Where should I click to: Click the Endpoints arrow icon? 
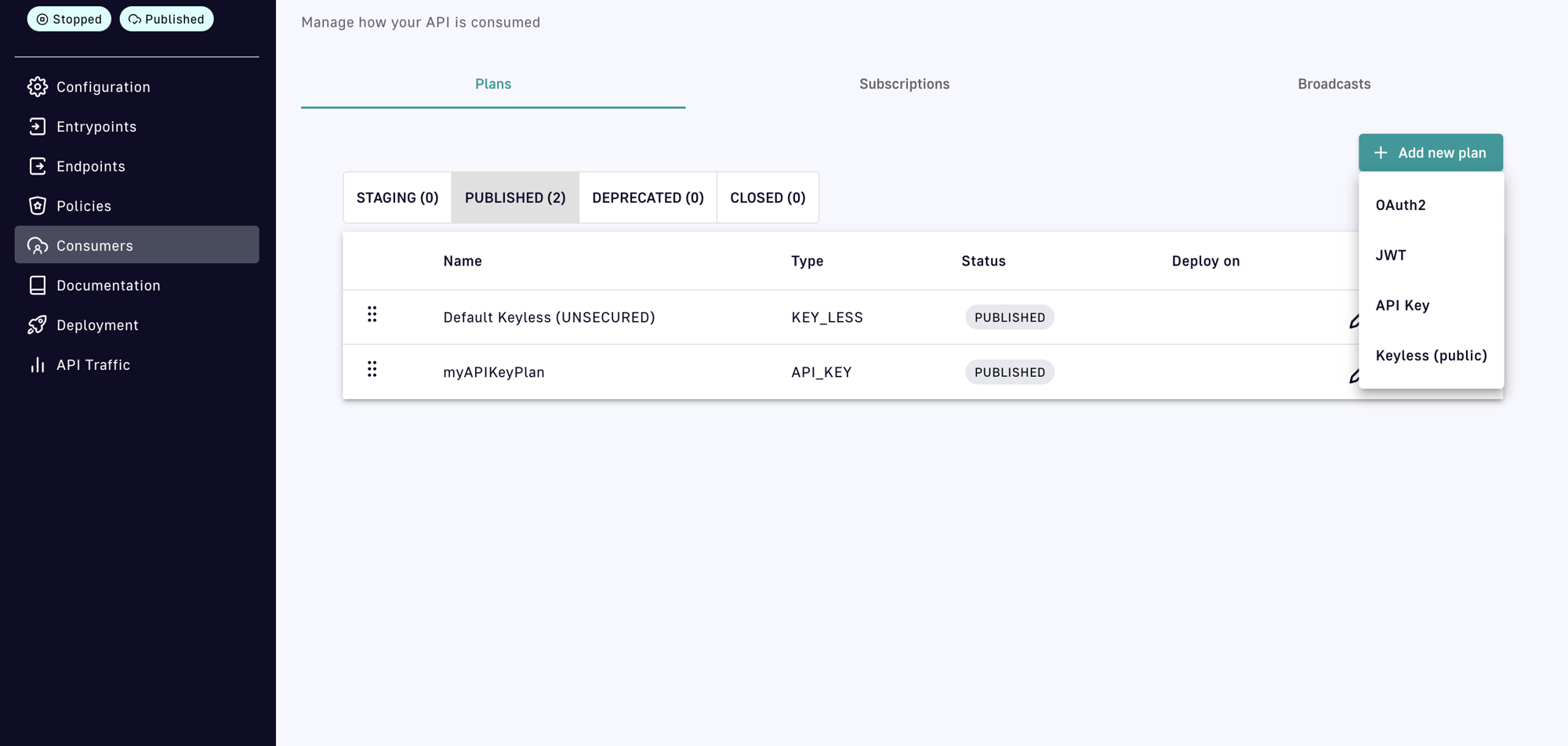pyautogui.click(x=37, y=166)
